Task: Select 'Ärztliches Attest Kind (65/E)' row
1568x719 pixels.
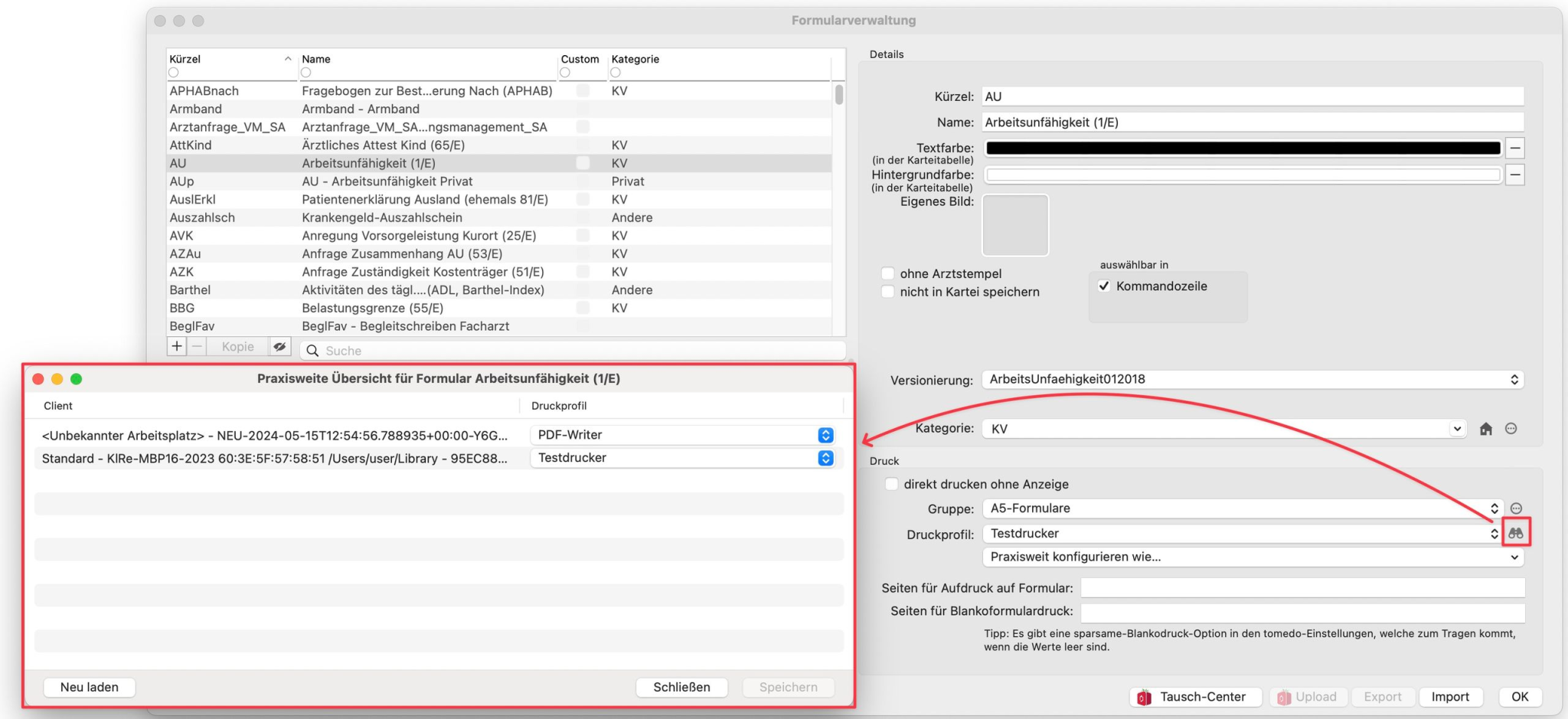Action: coord(499,145)
